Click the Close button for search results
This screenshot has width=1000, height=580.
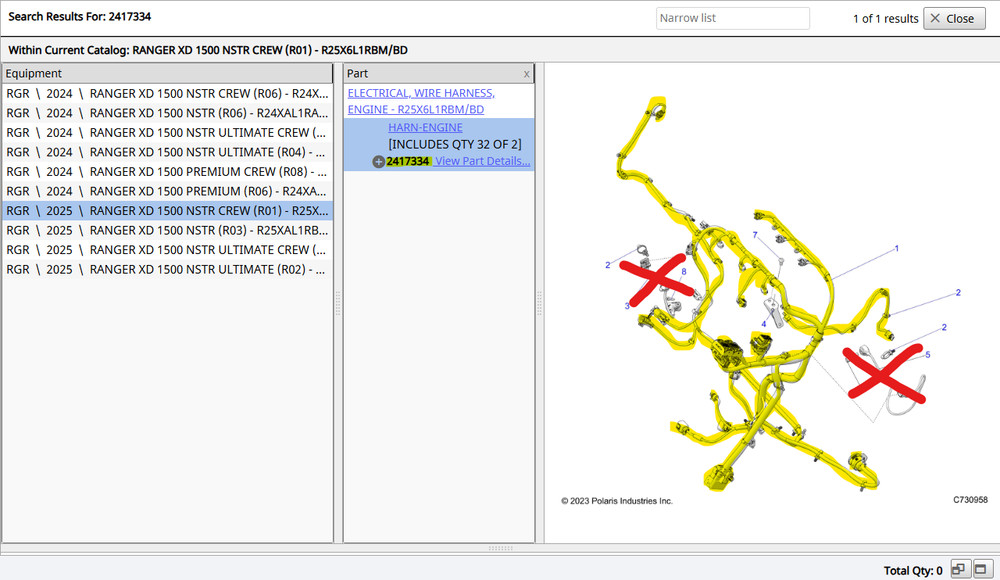click(x=954, y=19)
